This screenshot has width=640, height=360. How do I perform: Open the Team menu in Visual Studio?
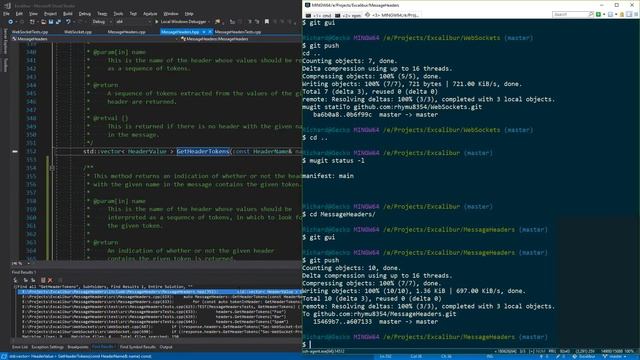click(102, 14)
